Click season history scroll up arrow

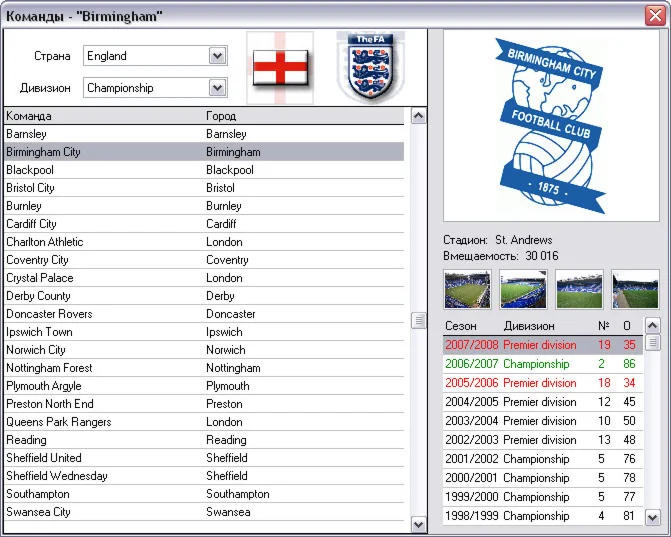(x=652, y=326)
